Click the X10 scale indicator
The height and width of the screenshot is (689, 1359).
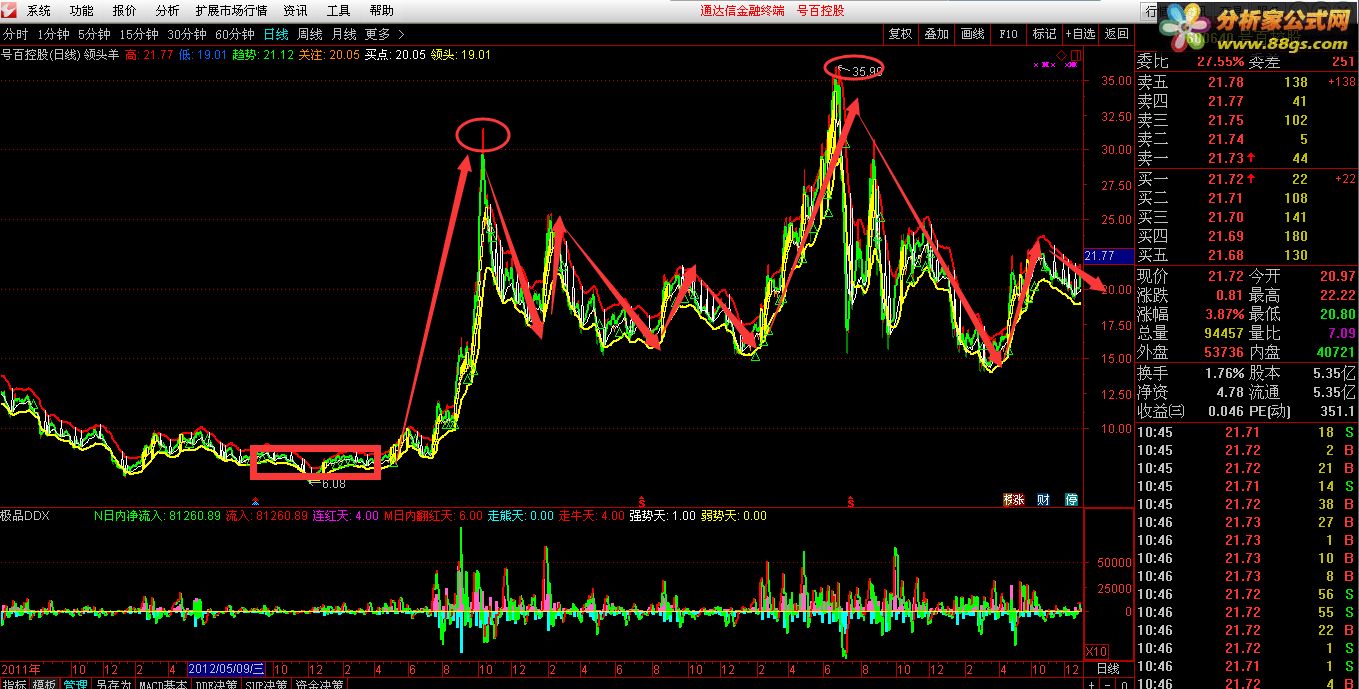(x=1096, y=651)
